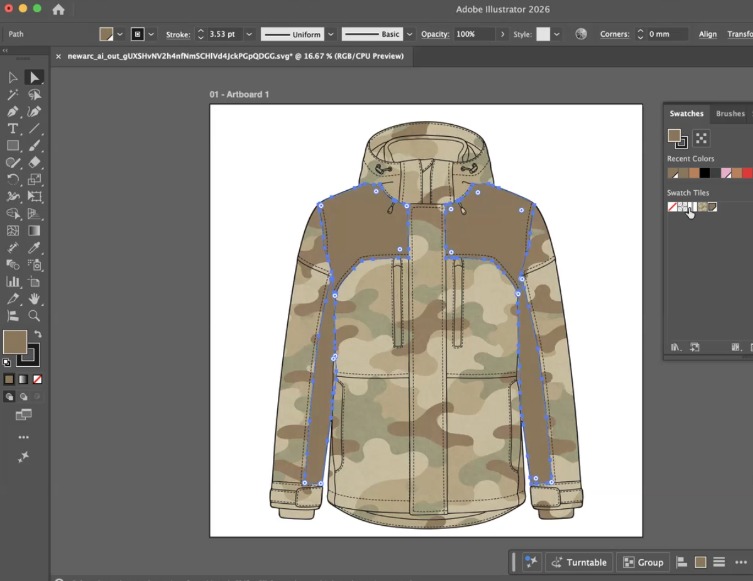
Task: Select the newarc_ai_out SVG document tab
Action: pyautogui.click(x=235, y=56)
